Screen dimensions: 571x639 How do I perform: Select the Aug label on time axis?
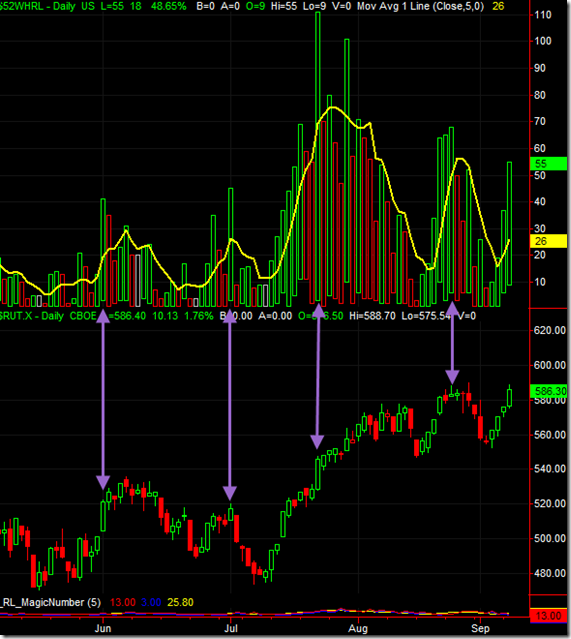(x=358, y=628)
